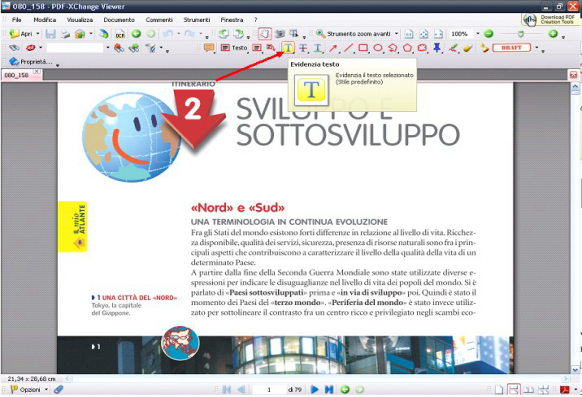Open the Strumenti menu
The width and height of the screenshot is (582, 397).
[x=196, y=20]
